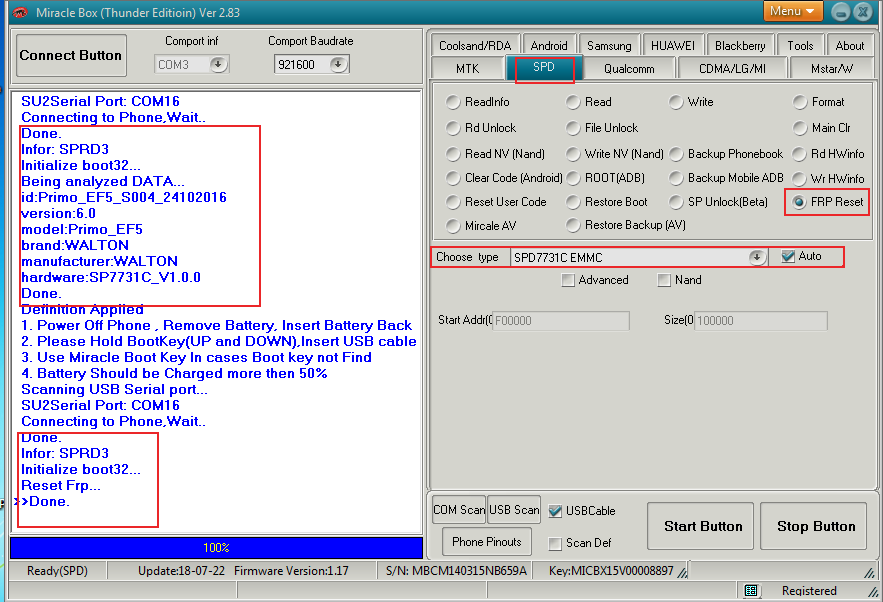The width and height of the screenshot is (883, 602).
Task: Expand the Comport inf COM3 dropdown
Action: coord(218,64)
